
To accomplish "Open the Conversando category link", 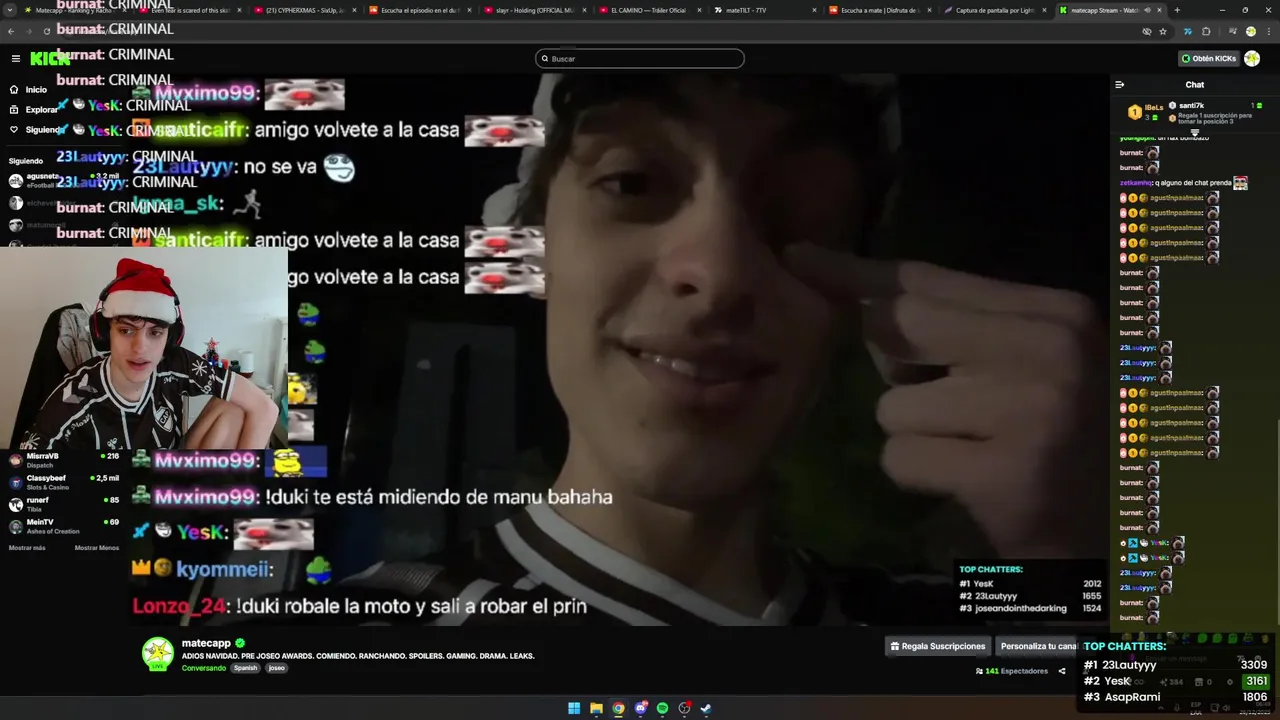I will (x=204, y=668).
